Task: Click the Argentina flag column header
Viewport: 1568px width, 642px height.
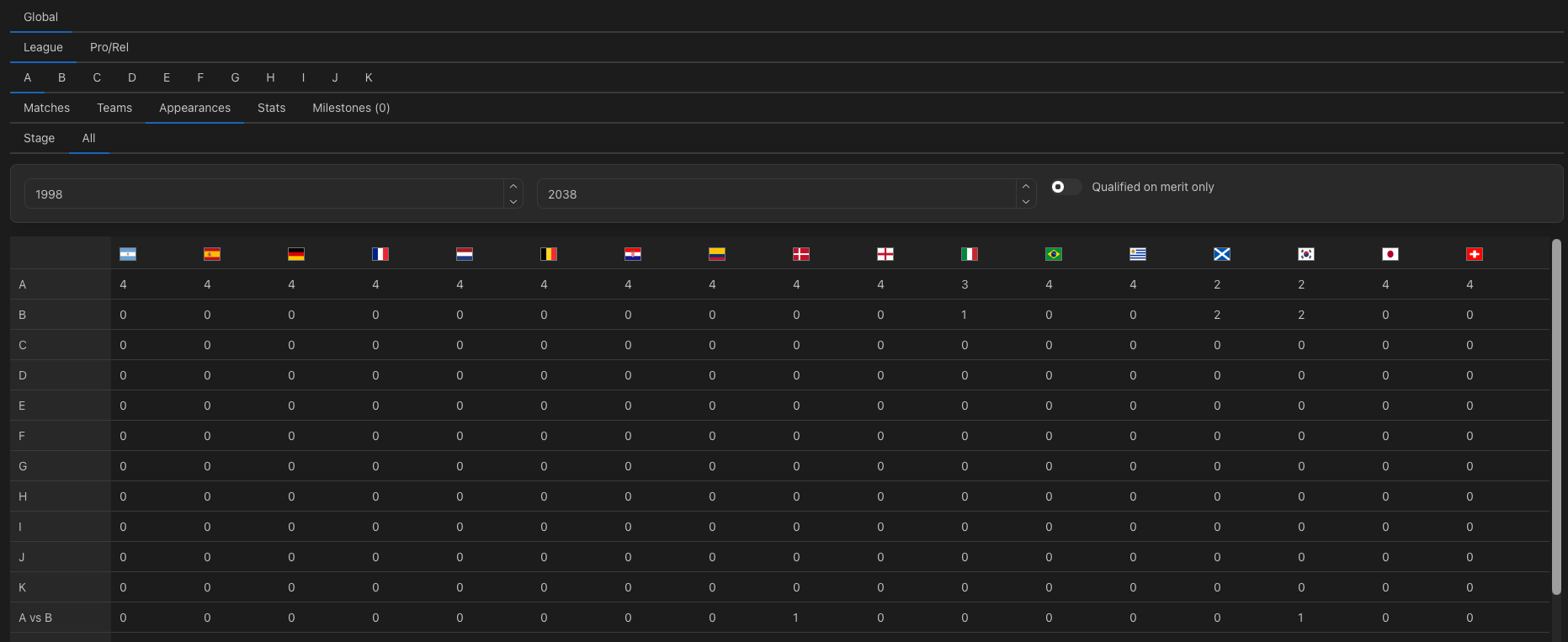Action: (x=128, y=254)
